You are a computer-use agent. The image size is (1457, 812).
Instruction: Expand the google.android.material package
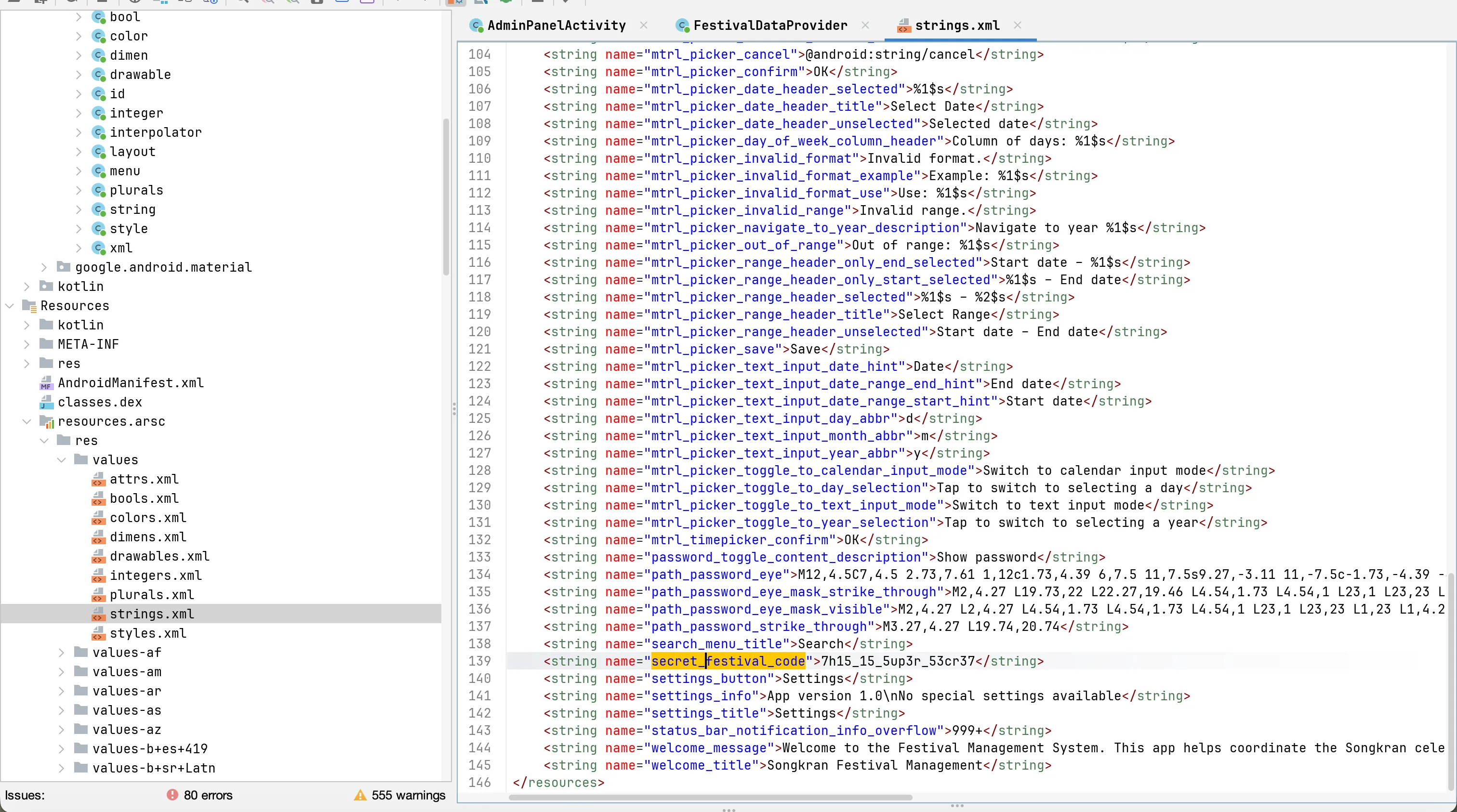pos(44,267)
